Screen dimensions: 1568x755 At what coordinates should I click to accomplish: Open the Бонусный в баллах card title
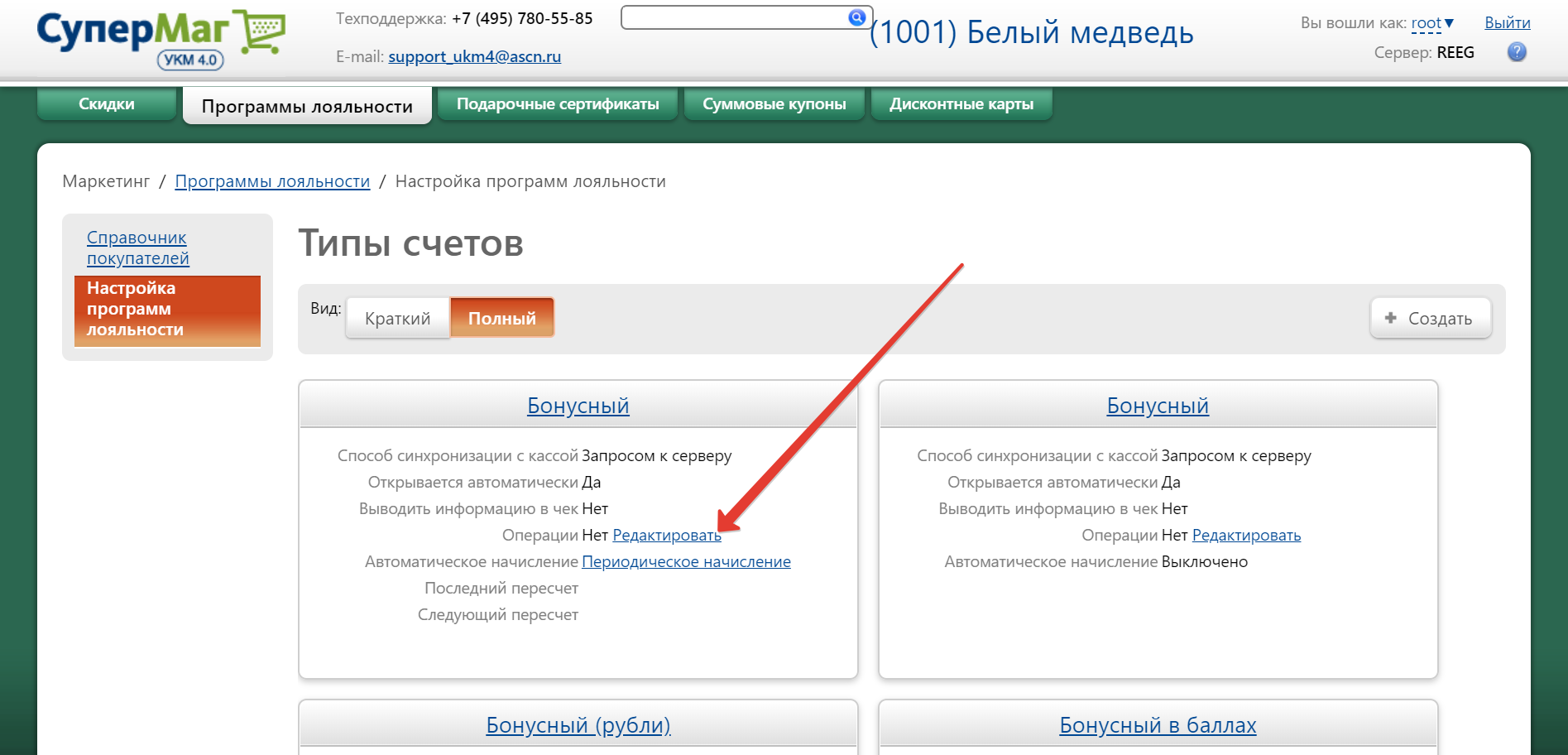[1158, 725]
